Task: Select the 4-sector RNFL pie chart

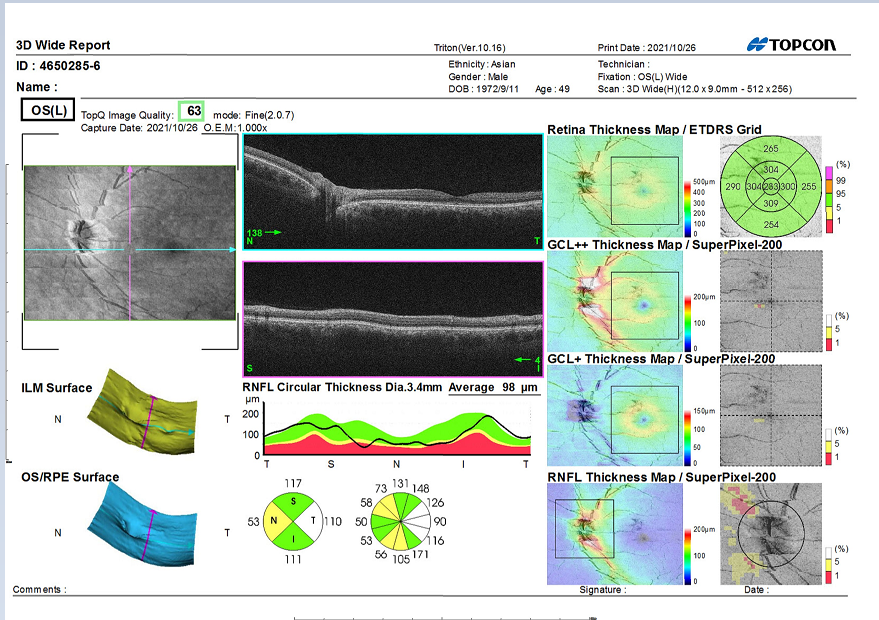Action: click(x=293, y=520)
